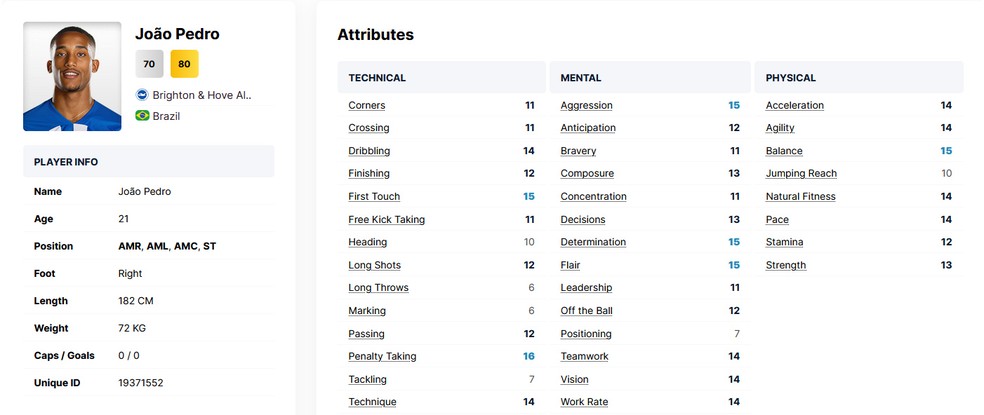The image size is (984, 415).
Task: Click the First Touch attribute link
Action: click(374, 197)
